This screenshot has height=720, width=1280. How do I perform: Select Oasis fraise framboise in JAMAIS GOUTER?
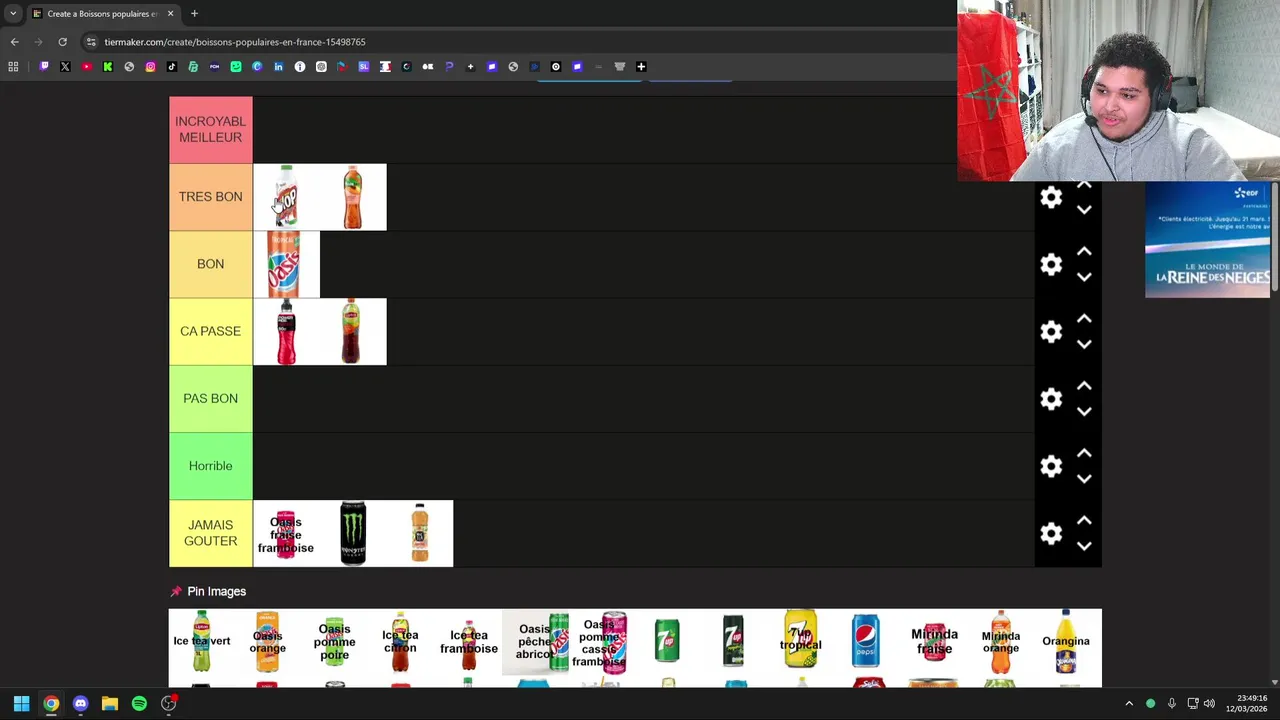(x=286, y=533)
